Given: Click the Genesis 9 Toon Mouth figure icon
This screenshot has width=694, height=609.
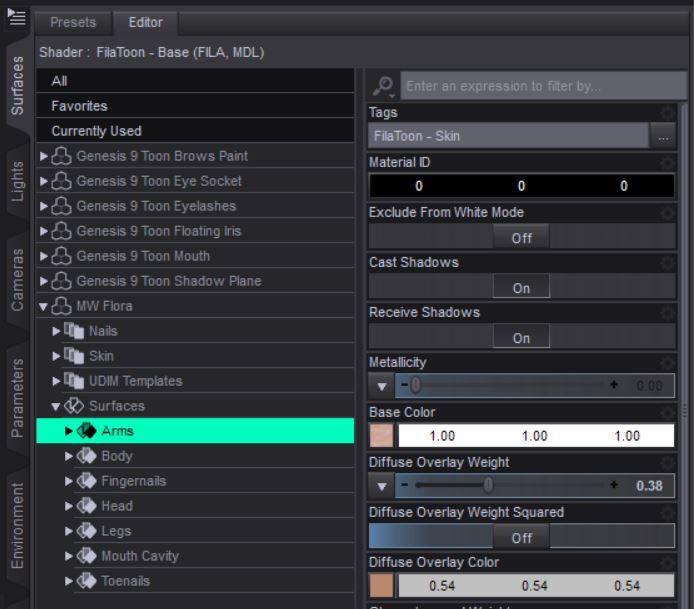Looking at the screenshot, I should tap(62, 256).
